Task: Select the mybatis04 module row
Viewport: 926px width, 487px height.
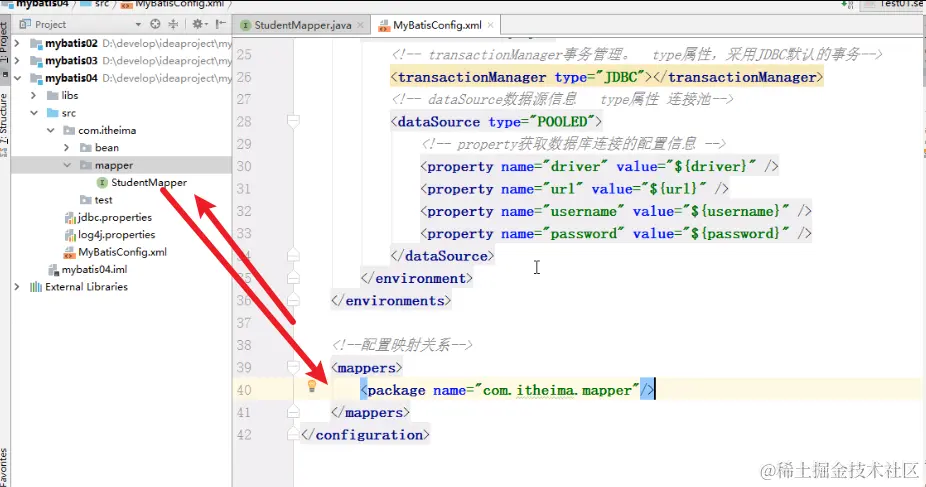Action: tap(122, 78)
